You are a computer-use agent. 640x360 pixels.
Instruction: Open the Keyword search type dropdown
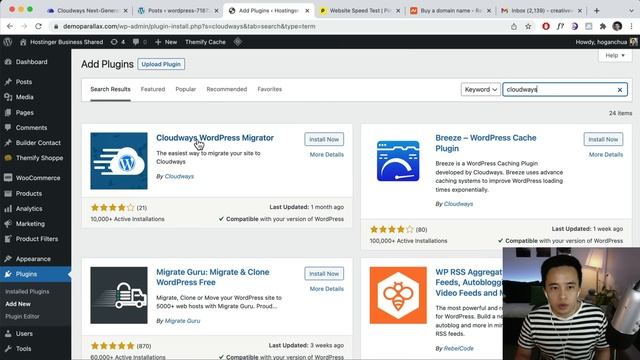[x=480, y=89]
